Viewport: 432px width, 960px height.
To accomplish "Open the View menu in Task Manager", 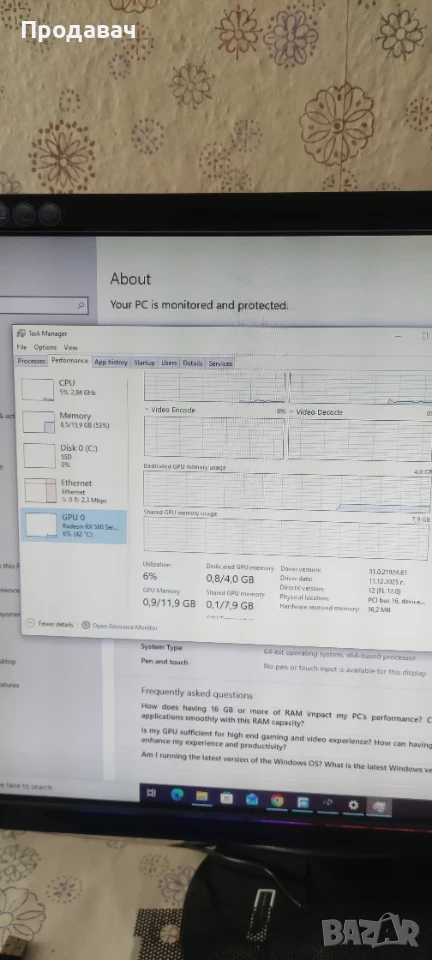I will 71,347.
